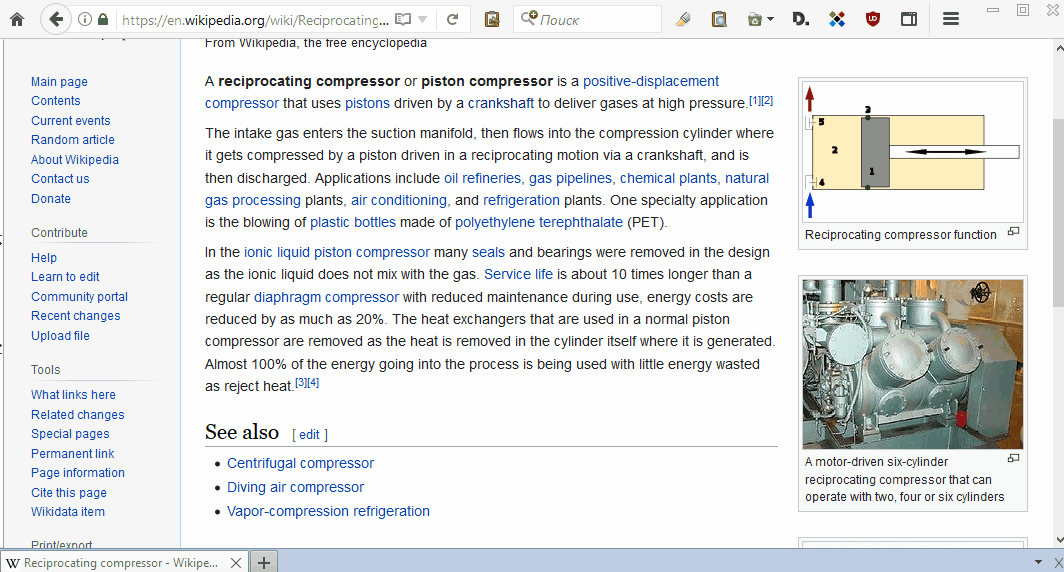
Task: Click the Donate link
Action: click(51, 198)
